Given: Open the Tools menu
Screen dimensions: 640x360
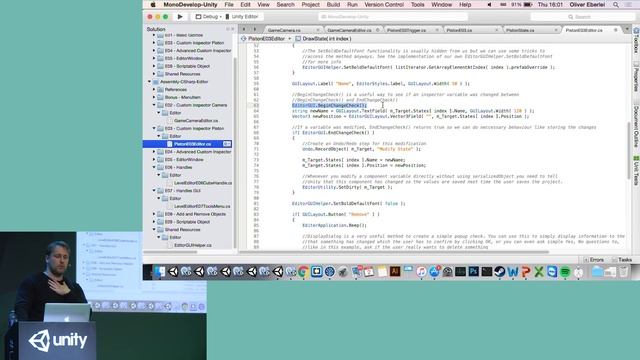Looking at the screenshot, I should coord(417,4).
